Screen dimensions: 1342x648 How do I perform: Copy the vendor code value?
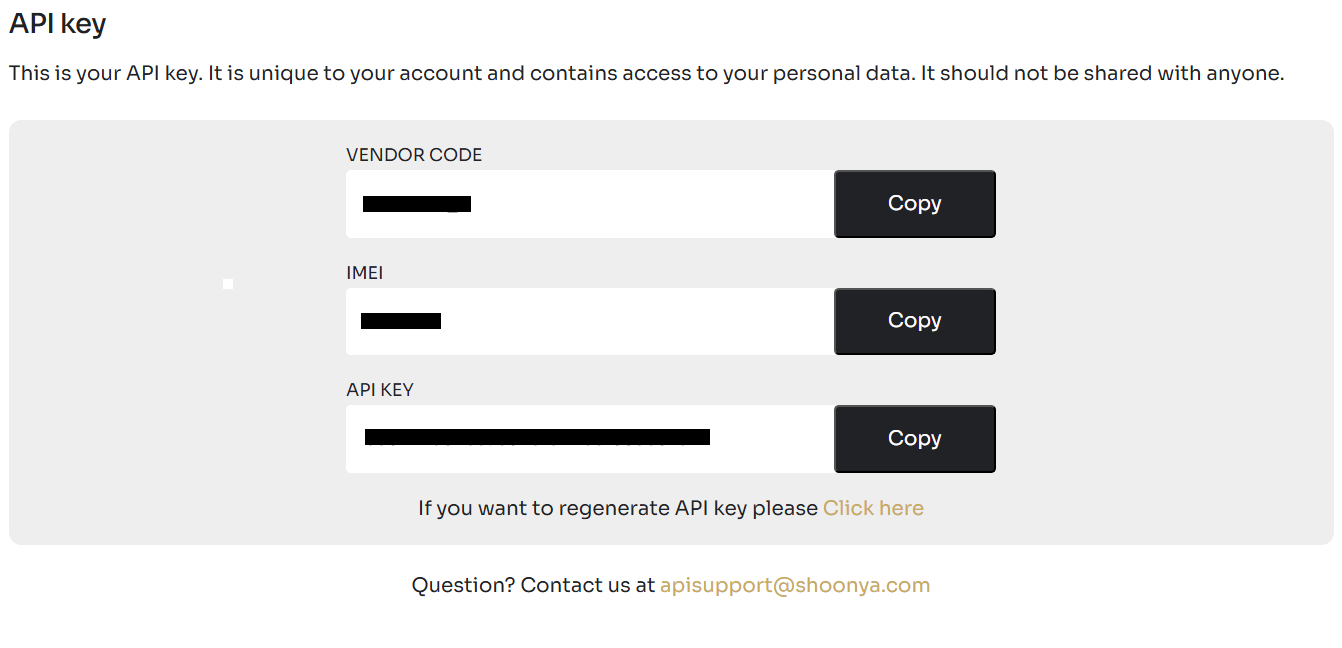[915, 204]
